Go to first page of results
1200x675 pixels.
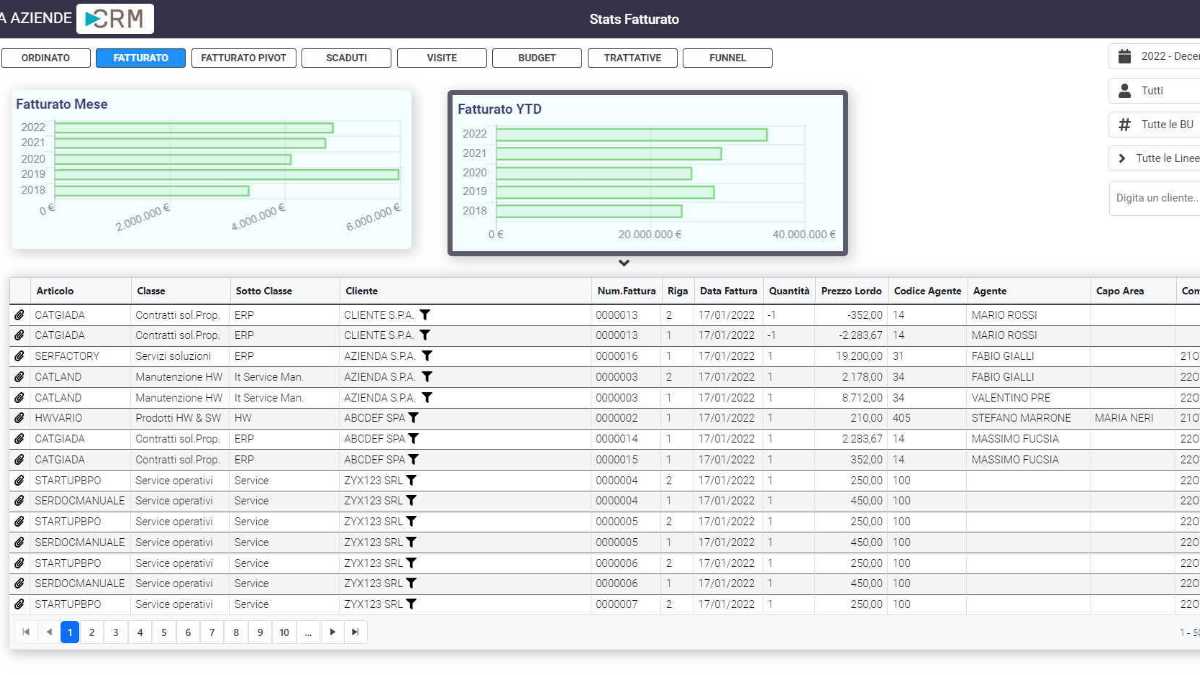pyautogui.click(x=25, y=632)
